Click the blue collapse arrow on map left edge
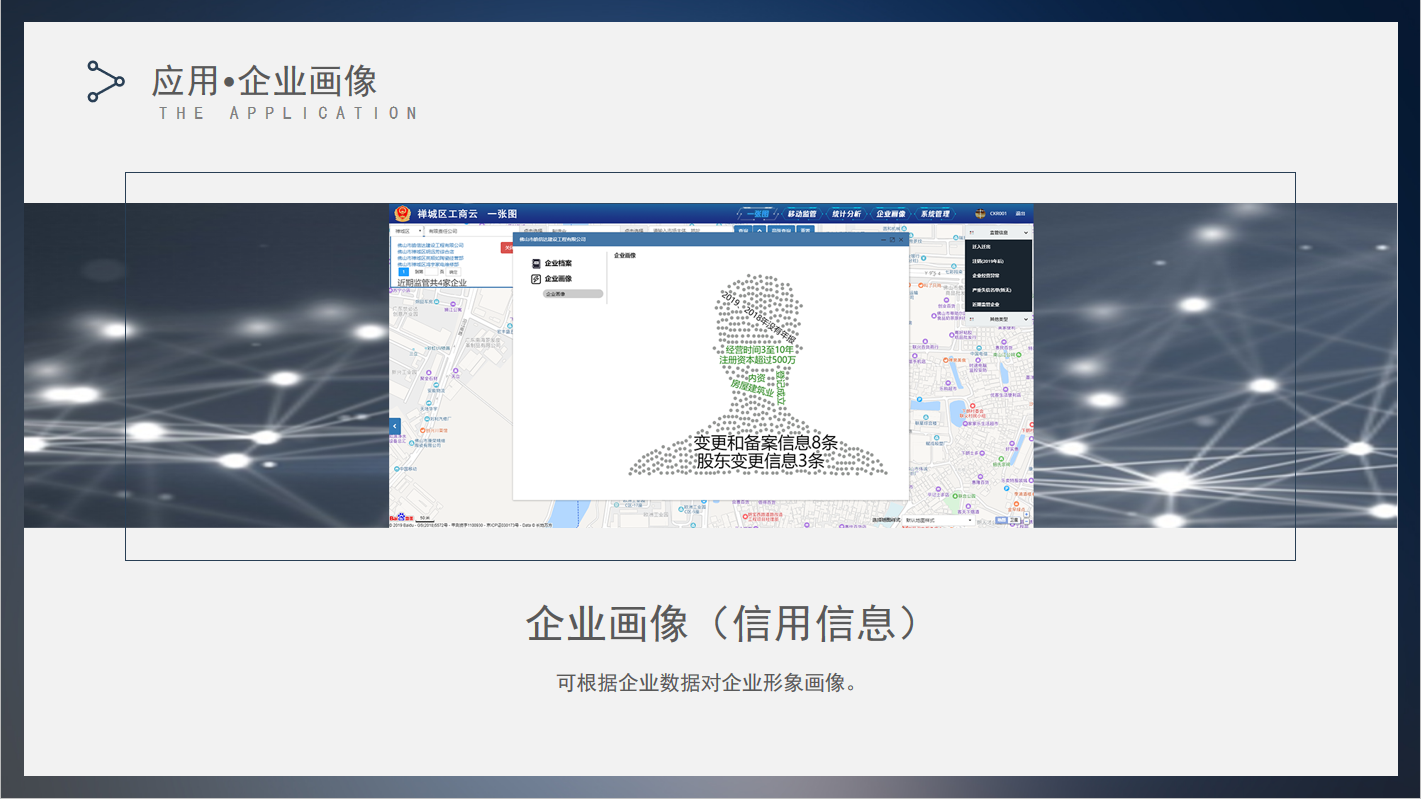1421x799 pixels. [x=395, y=427]
